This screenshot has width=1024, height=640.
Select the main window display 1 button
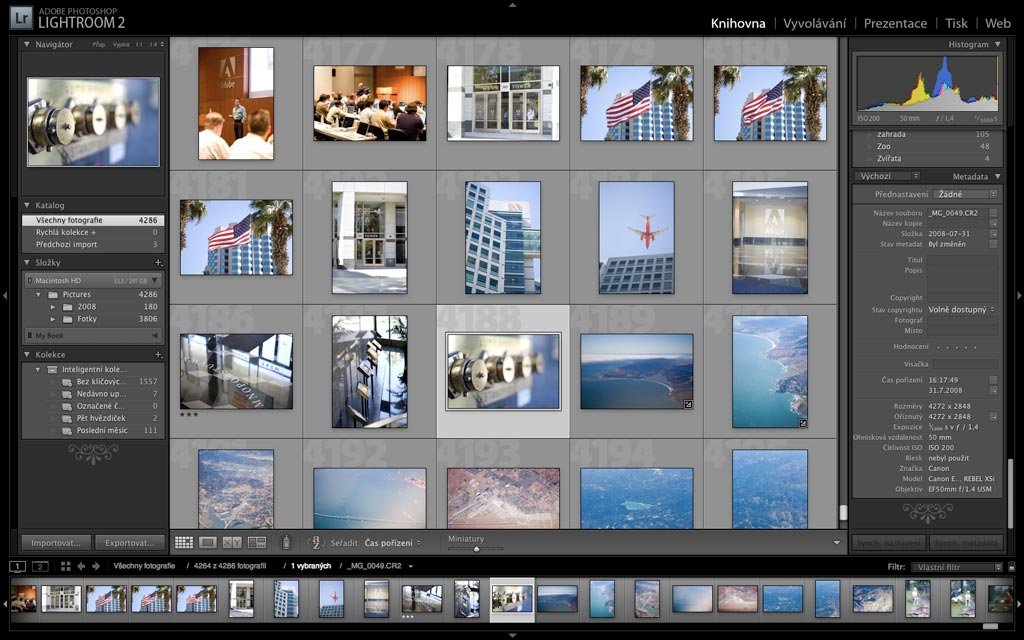pyautogui.click(x=18, y=566)
